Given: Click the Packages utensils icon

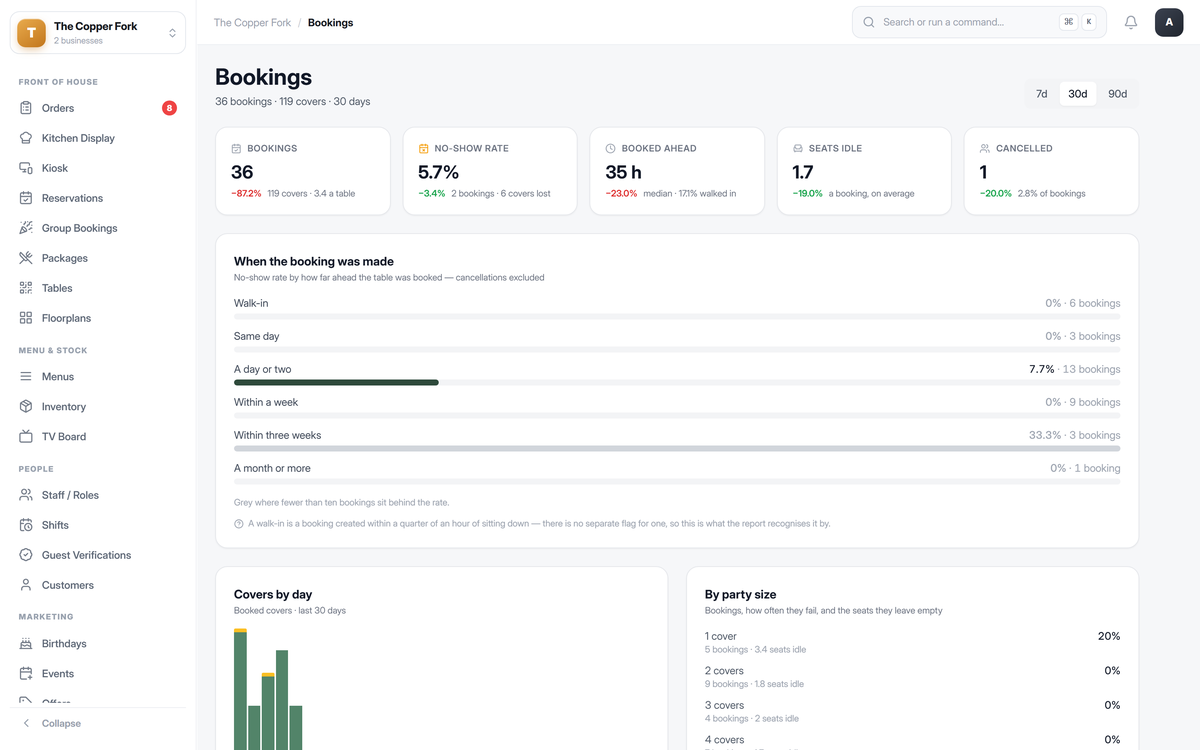Looking at the screenshot, I should click(26, 258).
